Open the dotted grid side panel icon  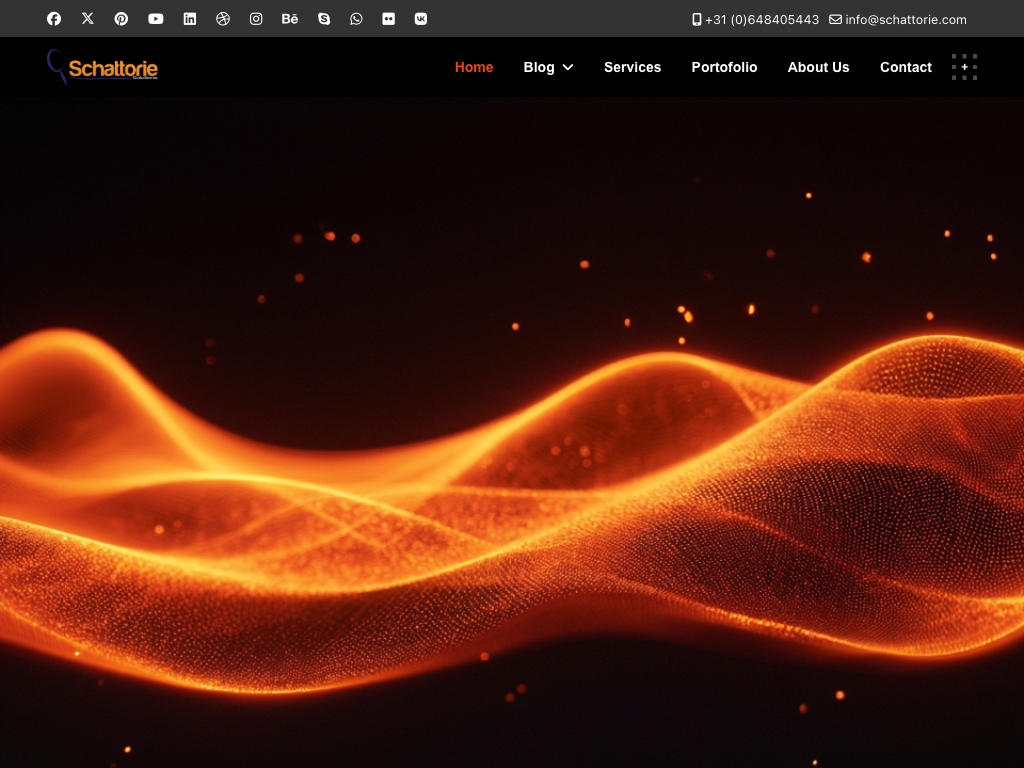point(964,67)
